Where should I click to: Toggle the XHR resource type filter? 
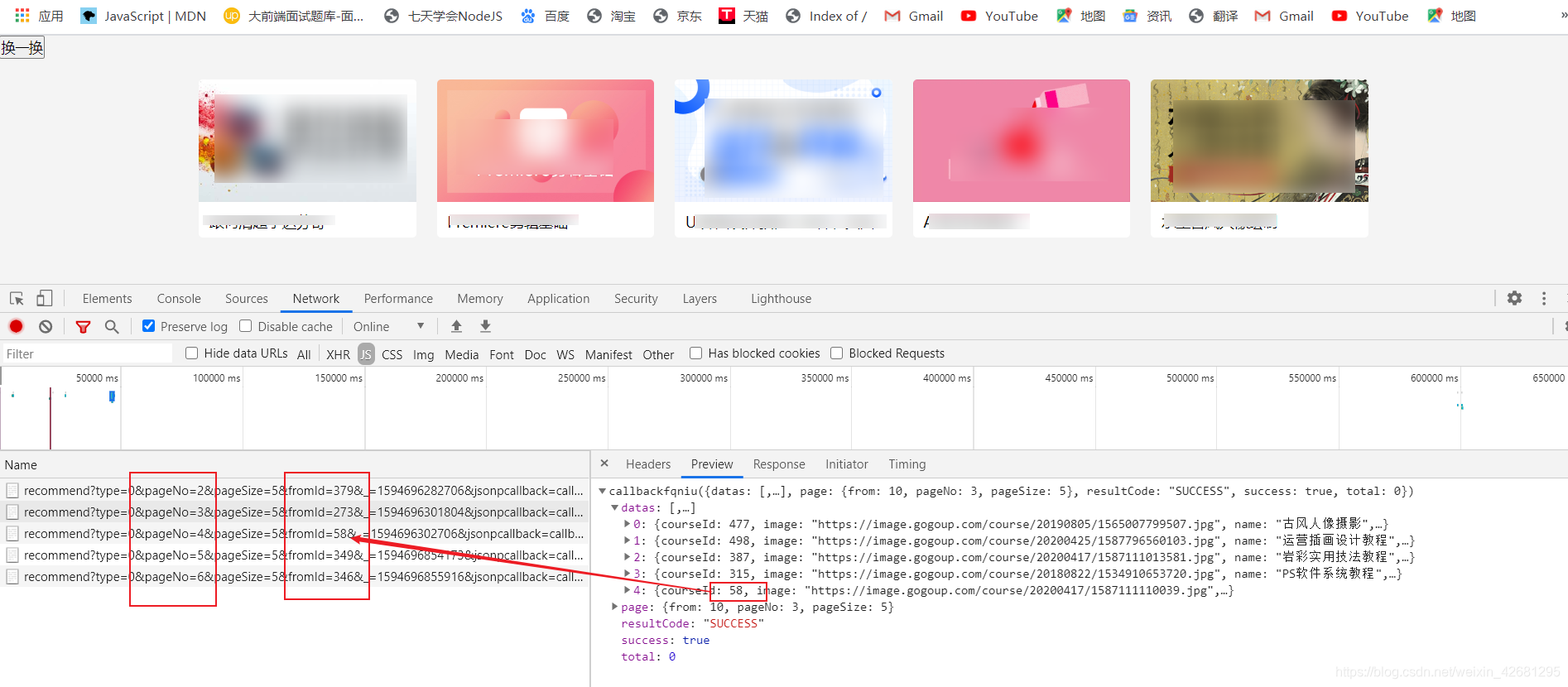pos(338,354)
